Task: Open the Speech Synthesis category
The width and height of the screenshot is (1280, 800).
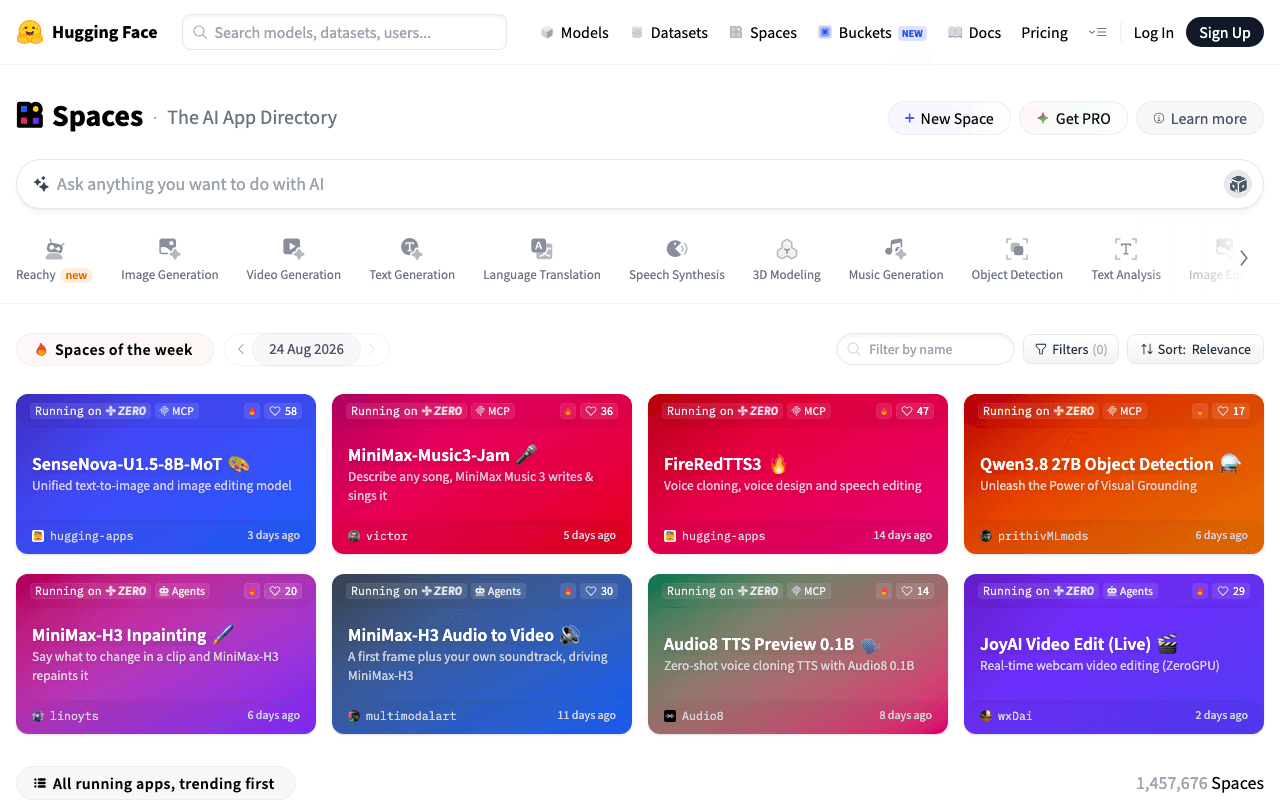Action: 677,261
